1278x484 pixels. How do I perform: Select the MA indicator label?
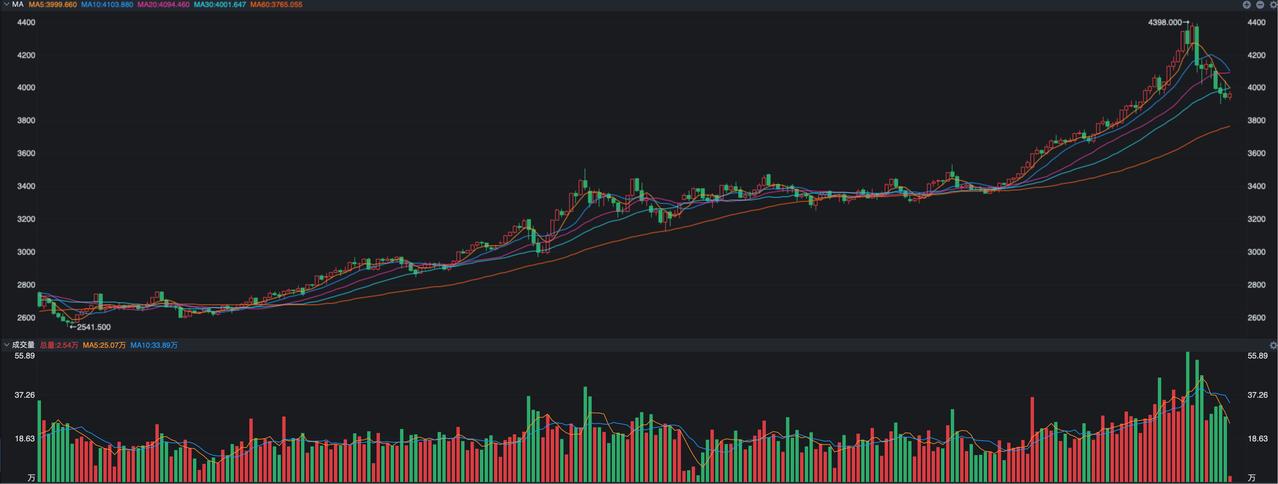18,5
